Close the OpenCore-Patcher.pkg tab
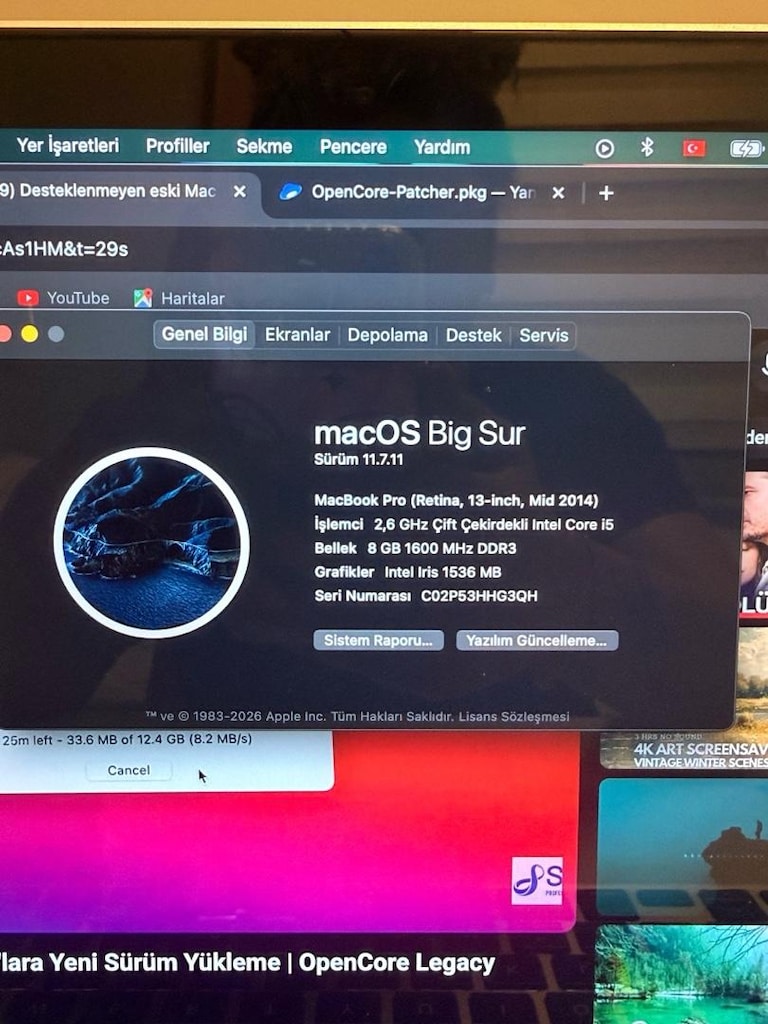This screenshot has height=1024, width=768. (558, 193)
